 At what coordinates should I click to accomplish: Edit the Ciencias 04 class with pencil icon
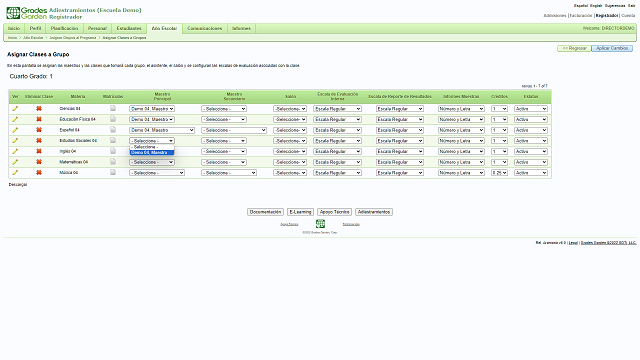click(x=15, y=109)
